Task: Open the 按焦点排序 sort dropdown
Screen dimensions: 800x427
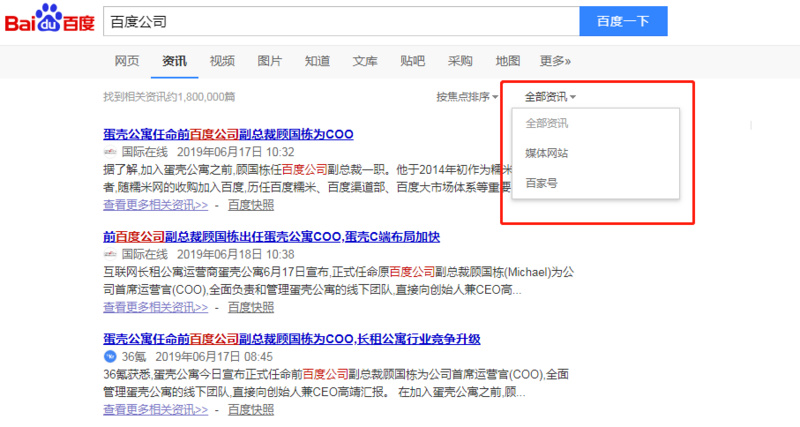Action: tap(467, 97)
